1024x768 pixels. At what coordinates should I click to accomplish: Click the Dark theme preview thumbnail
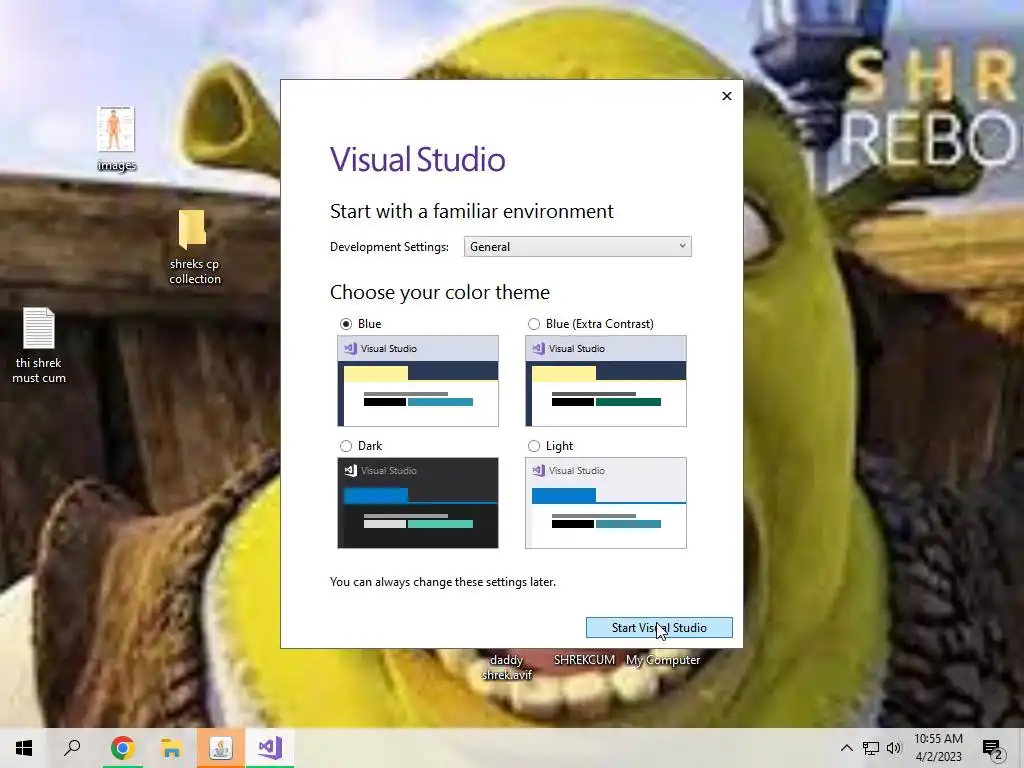[x=418, y=503]
